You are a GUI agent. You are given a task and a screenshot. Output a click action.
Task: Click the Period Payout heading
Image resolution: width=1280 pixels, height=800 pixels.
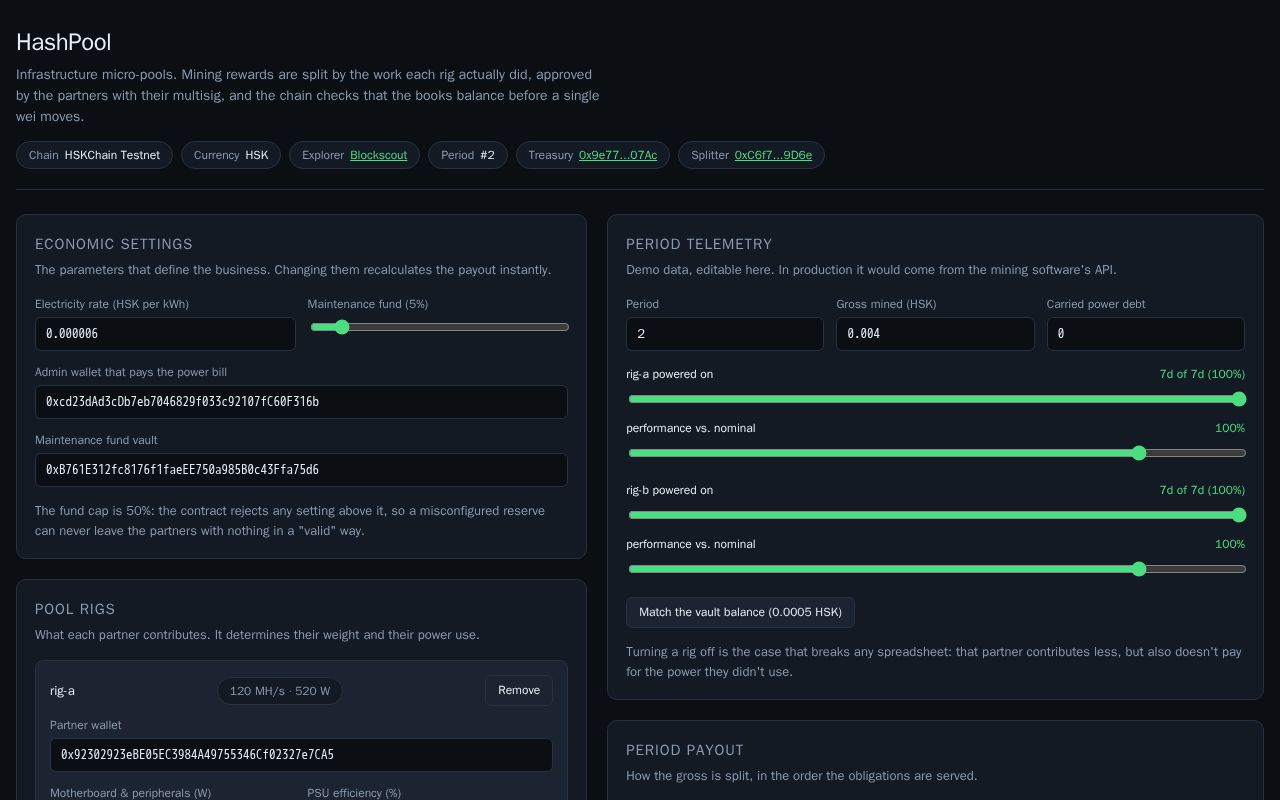coord(685,750)
